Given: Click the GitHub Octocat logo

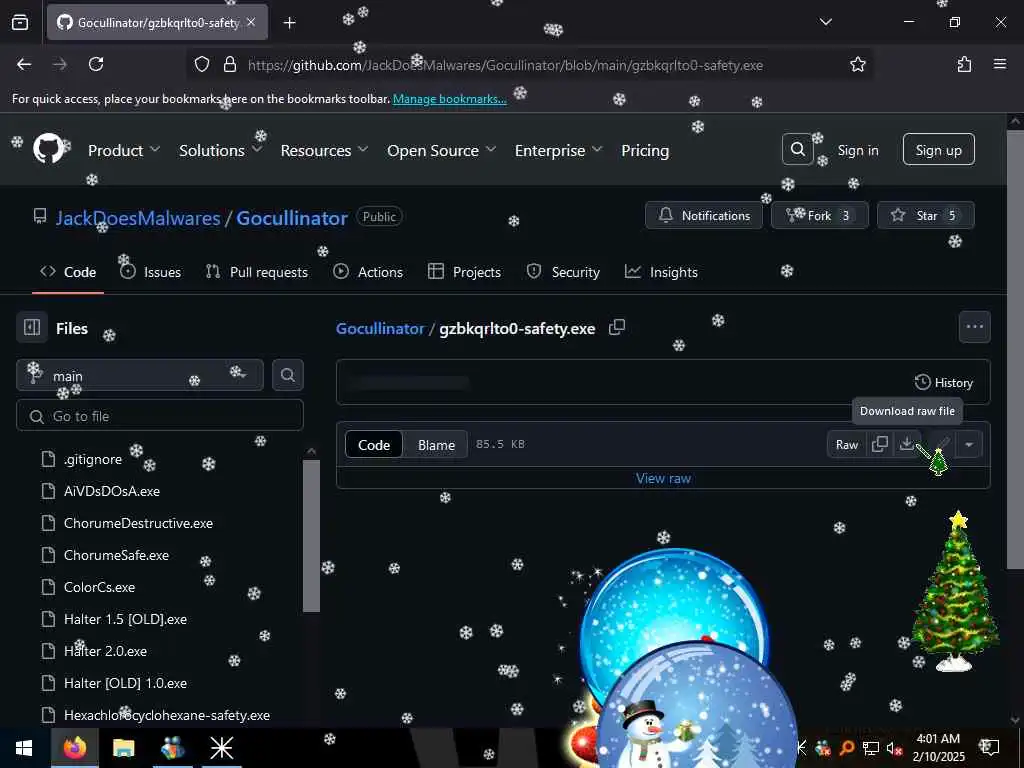Looking at the screenshot, I should [49, 149].
